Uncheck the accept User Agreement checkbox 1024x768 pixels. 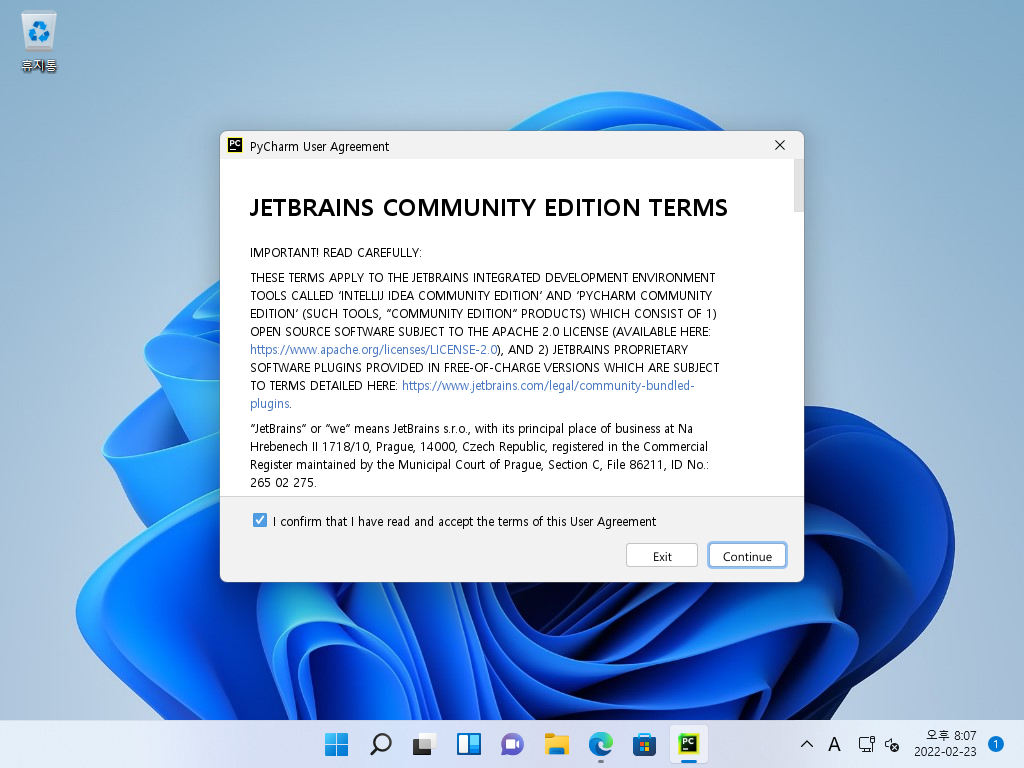tap(260, 520)
